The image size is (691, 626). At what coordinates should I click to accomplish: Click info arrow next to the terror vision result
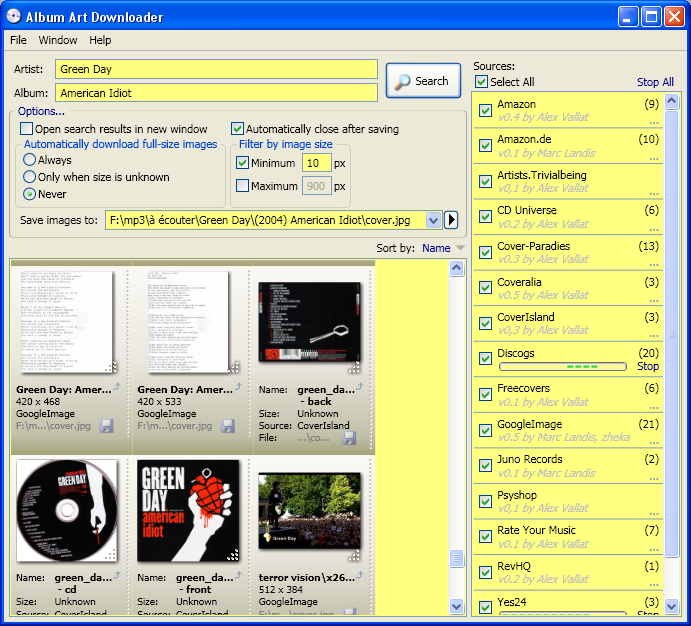tap(360, 575)
